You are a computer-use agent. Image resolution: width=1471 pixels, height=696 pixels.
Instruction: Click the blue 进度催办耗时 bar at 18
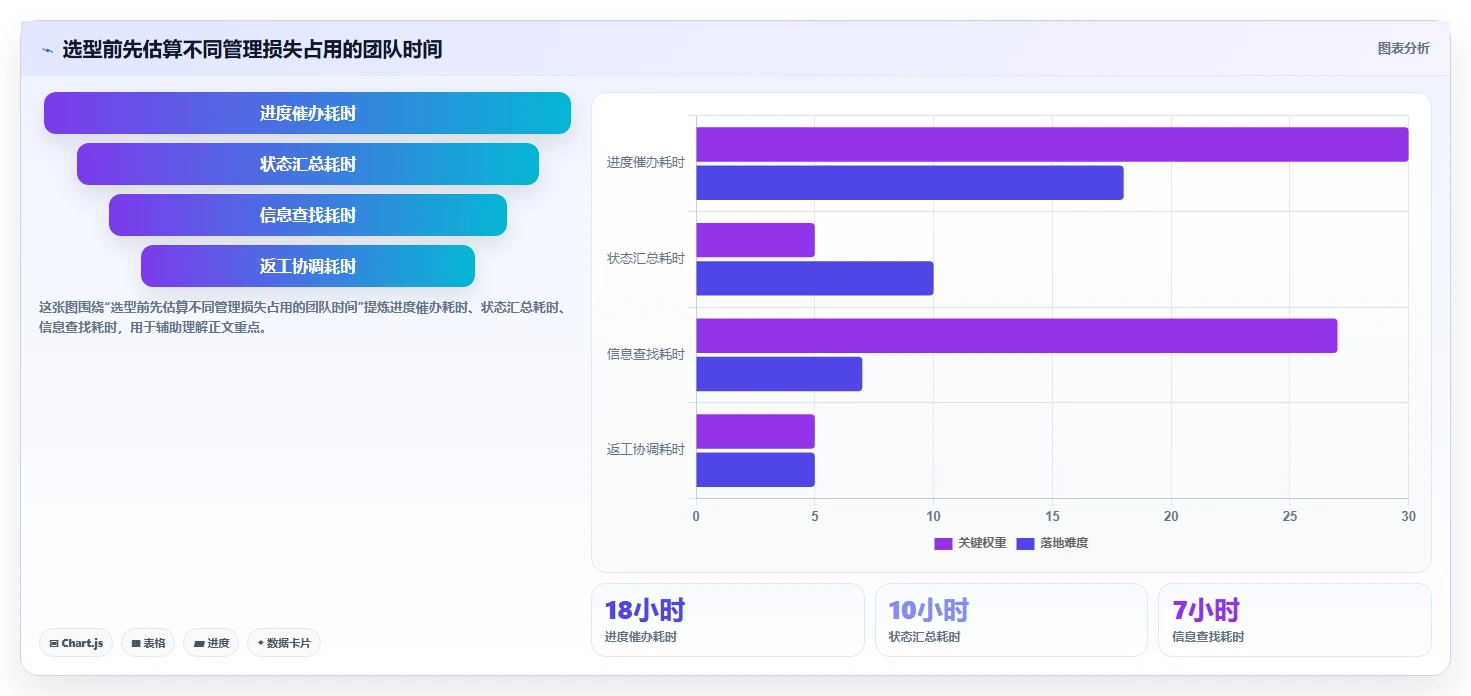click(910, 183)
